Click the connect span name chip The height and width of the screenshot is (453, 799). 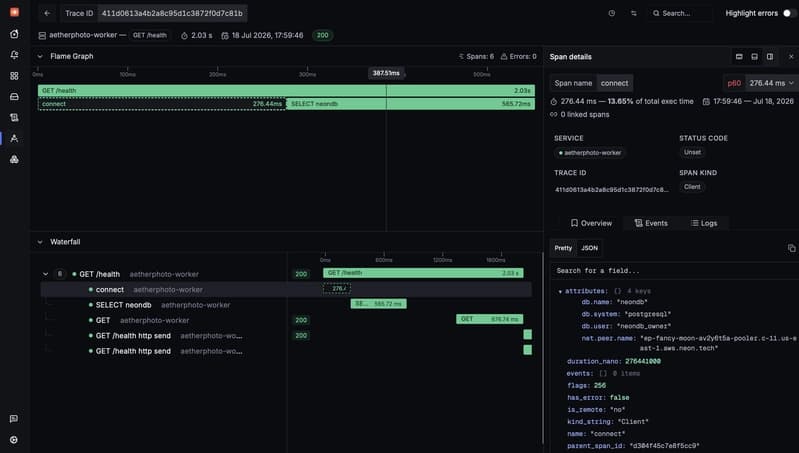614,83
